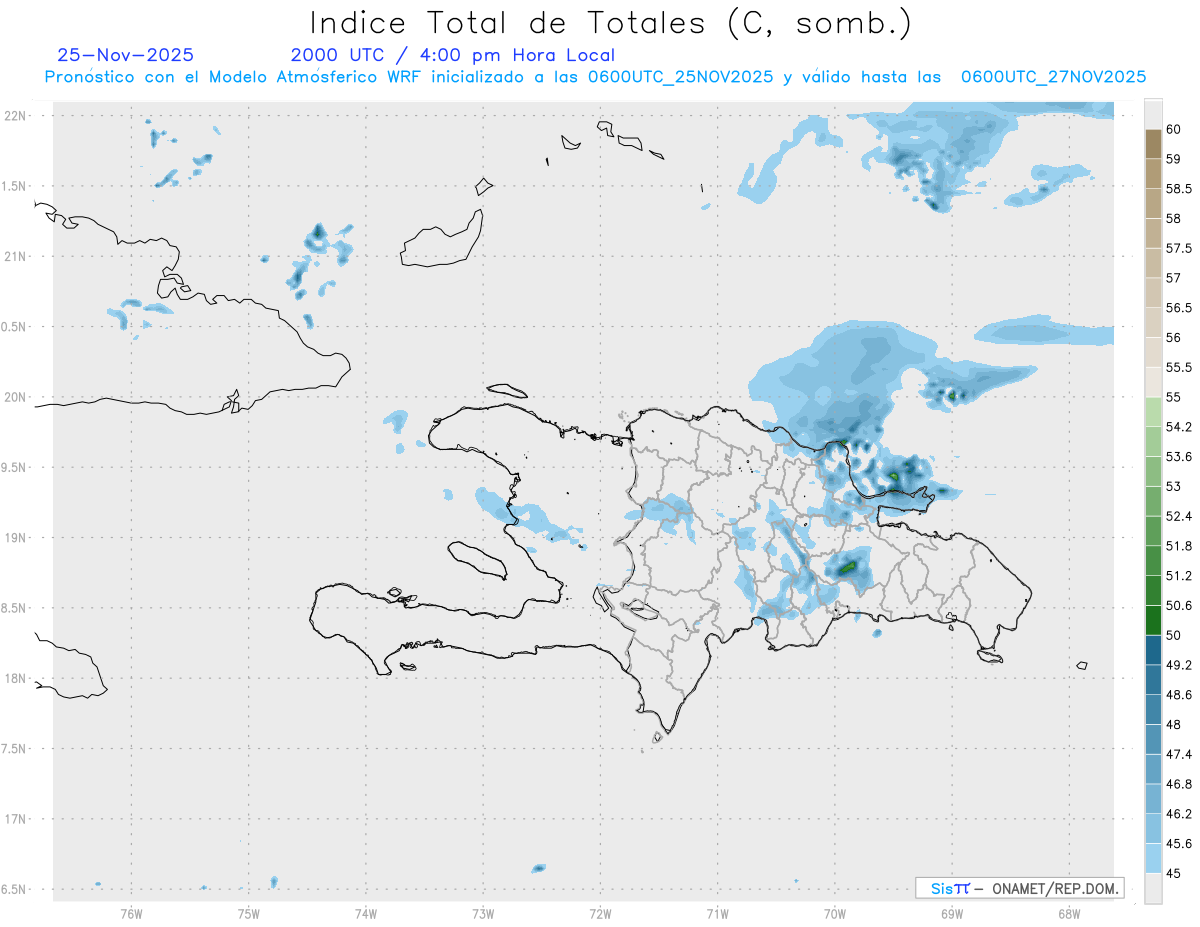Click the "58.5" color bar value

tap(1180, 189)
